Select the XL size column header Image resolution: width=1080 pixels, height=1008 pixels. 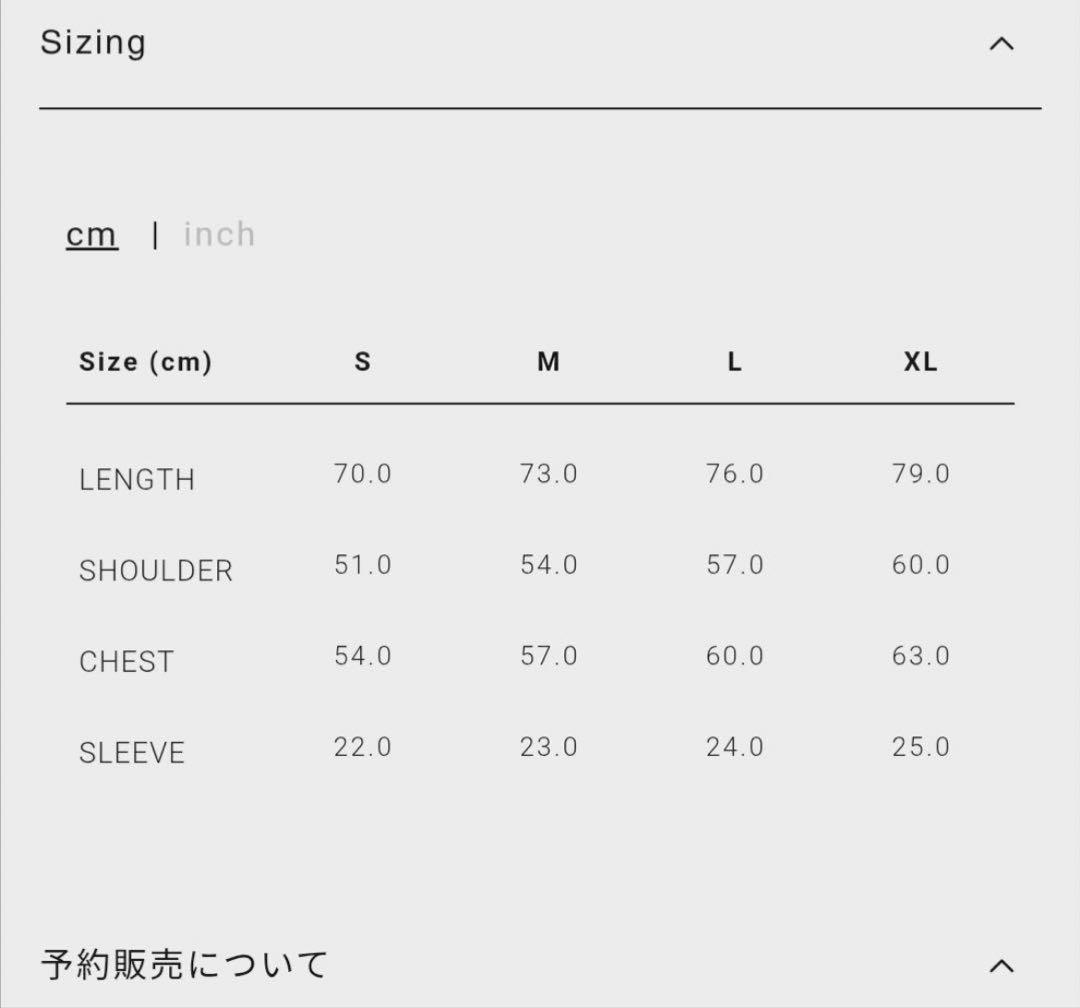click(921, 362)
